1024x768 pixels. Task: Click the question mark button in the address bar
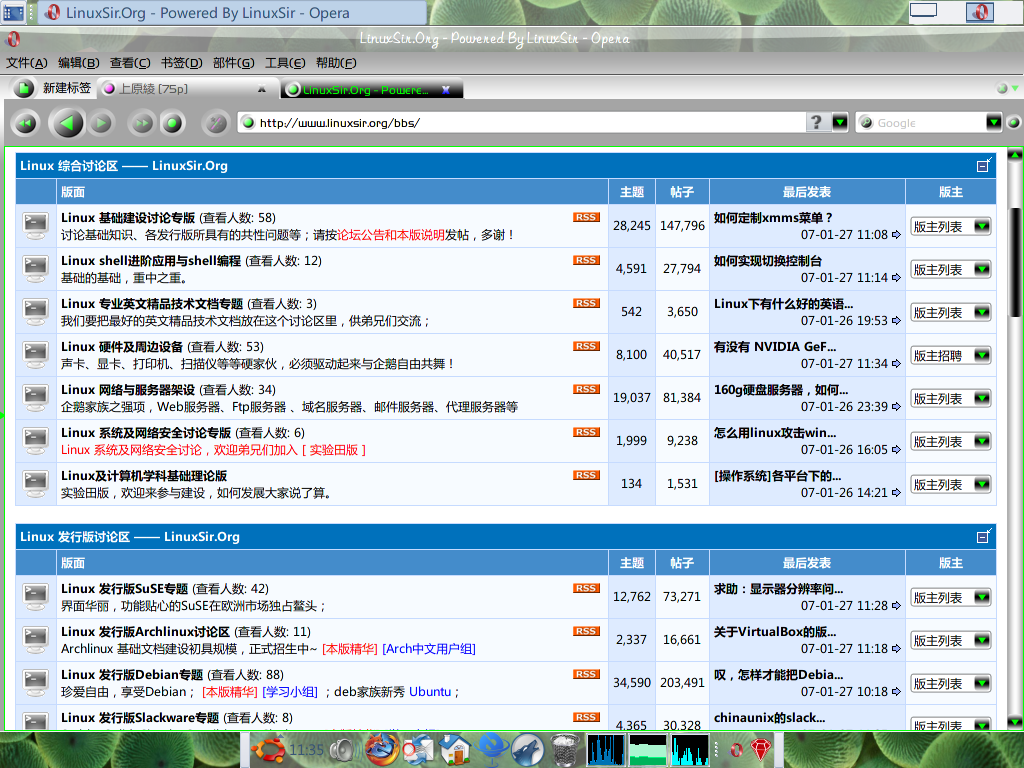point(816,122)
